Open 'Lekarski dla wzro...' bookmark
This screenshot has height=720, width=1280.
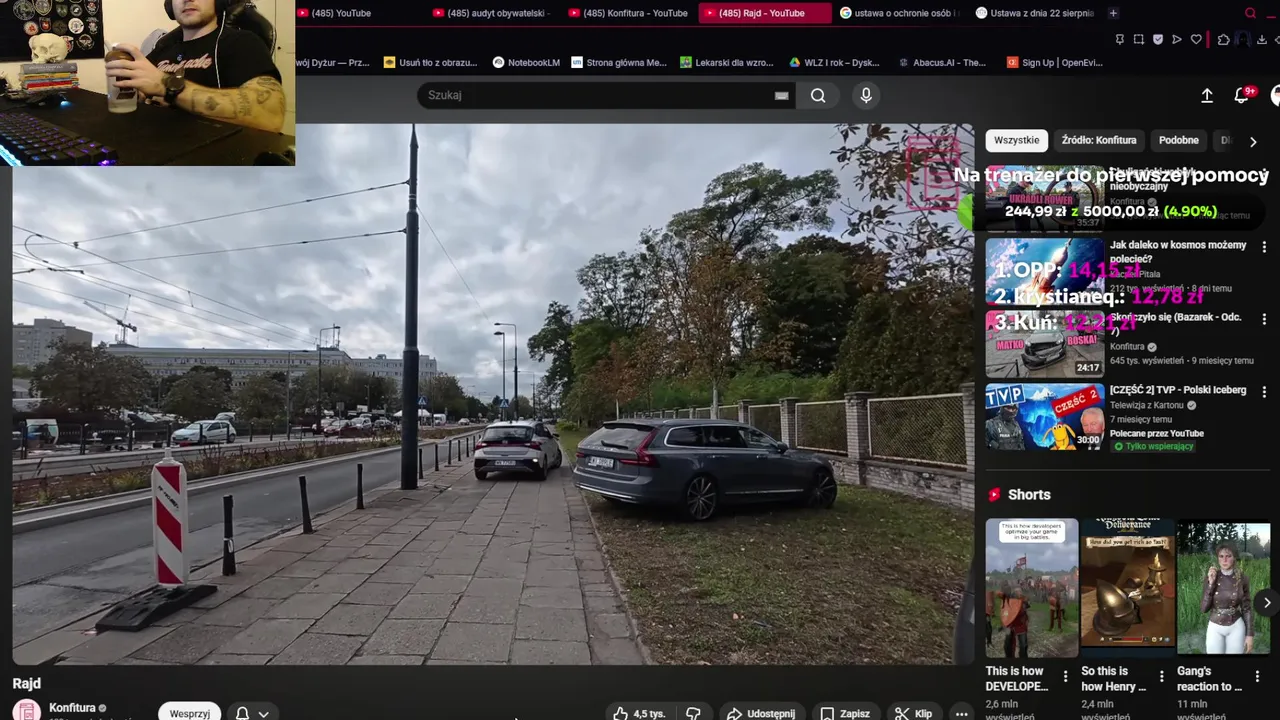tap(727, 62)
